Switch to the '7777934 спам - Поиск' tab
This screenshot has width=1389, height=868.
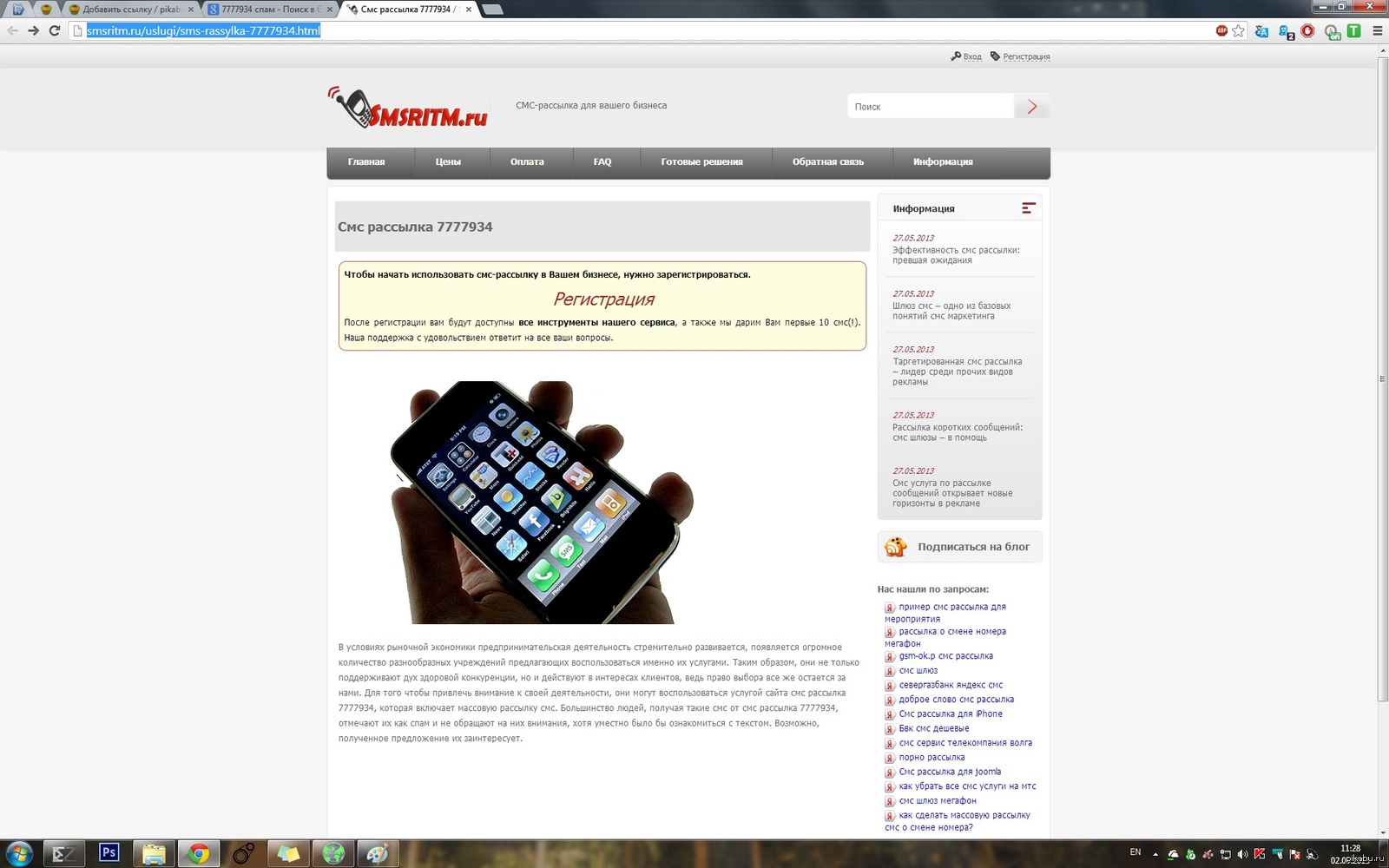[x=270, y=10]
